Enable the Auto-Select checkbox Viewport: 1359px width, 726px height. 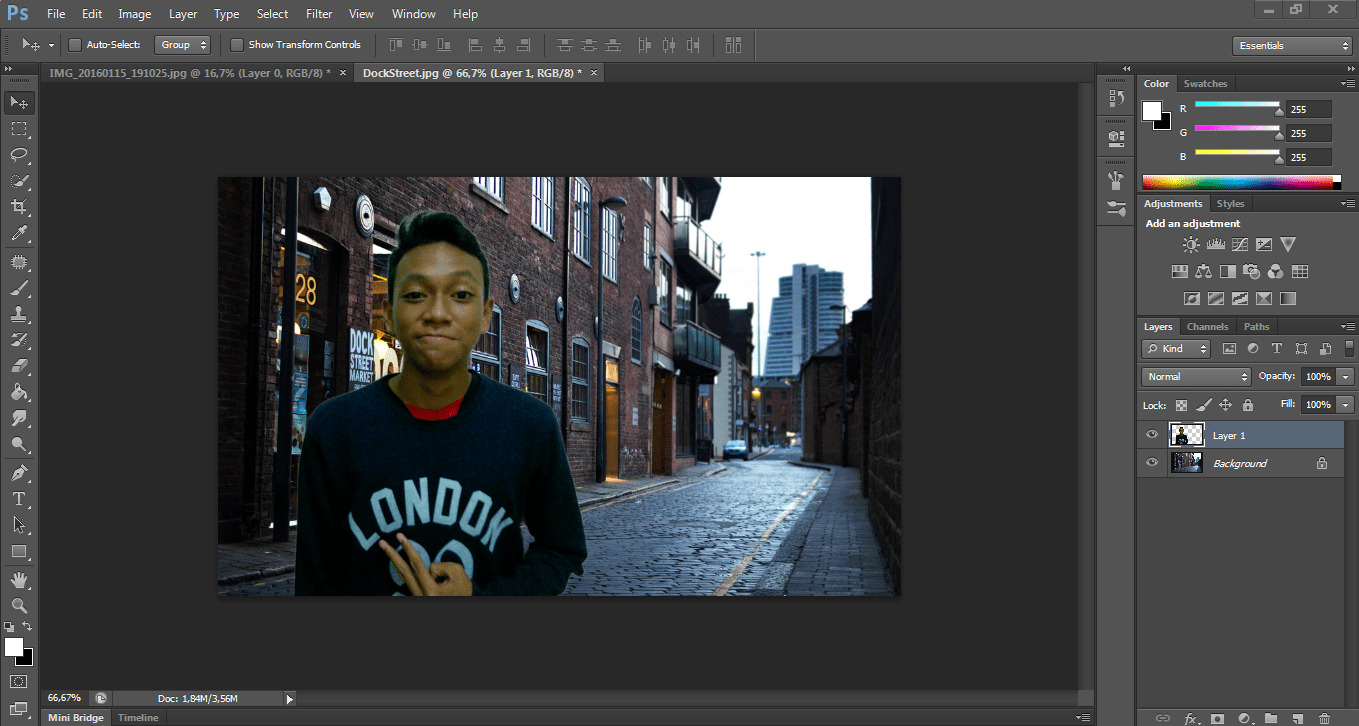75,45
